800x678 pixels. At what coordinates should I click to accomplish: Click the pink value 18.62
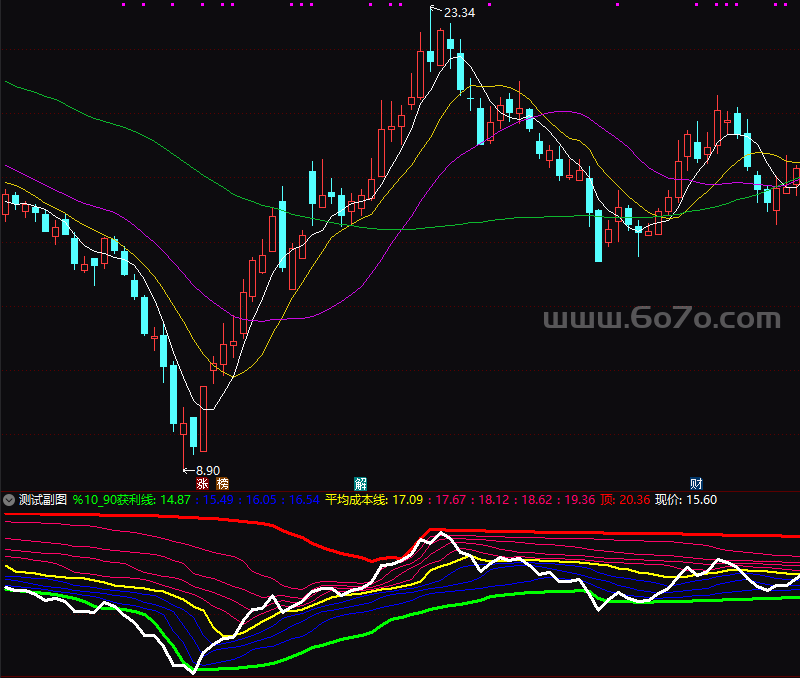point(537,500)
